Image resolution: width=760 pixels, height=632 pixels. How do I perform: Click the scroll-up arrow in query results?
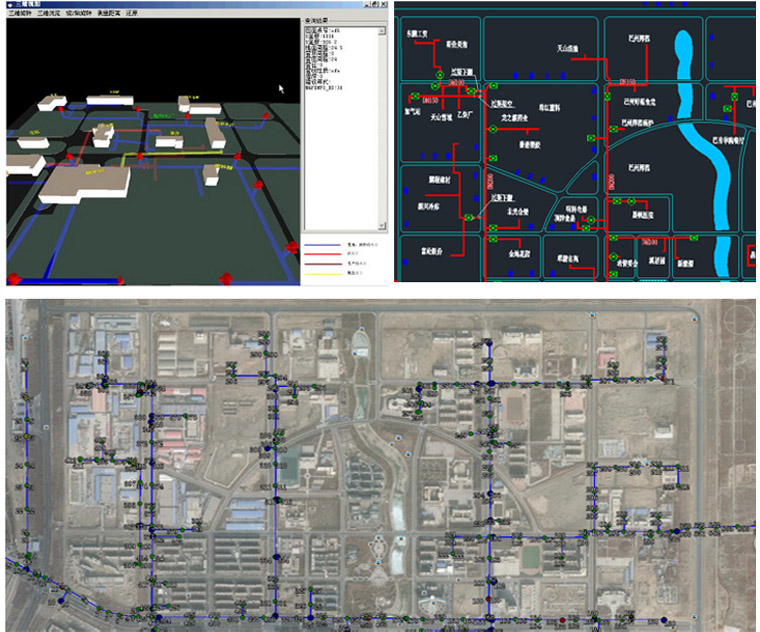tap(381, 30)
